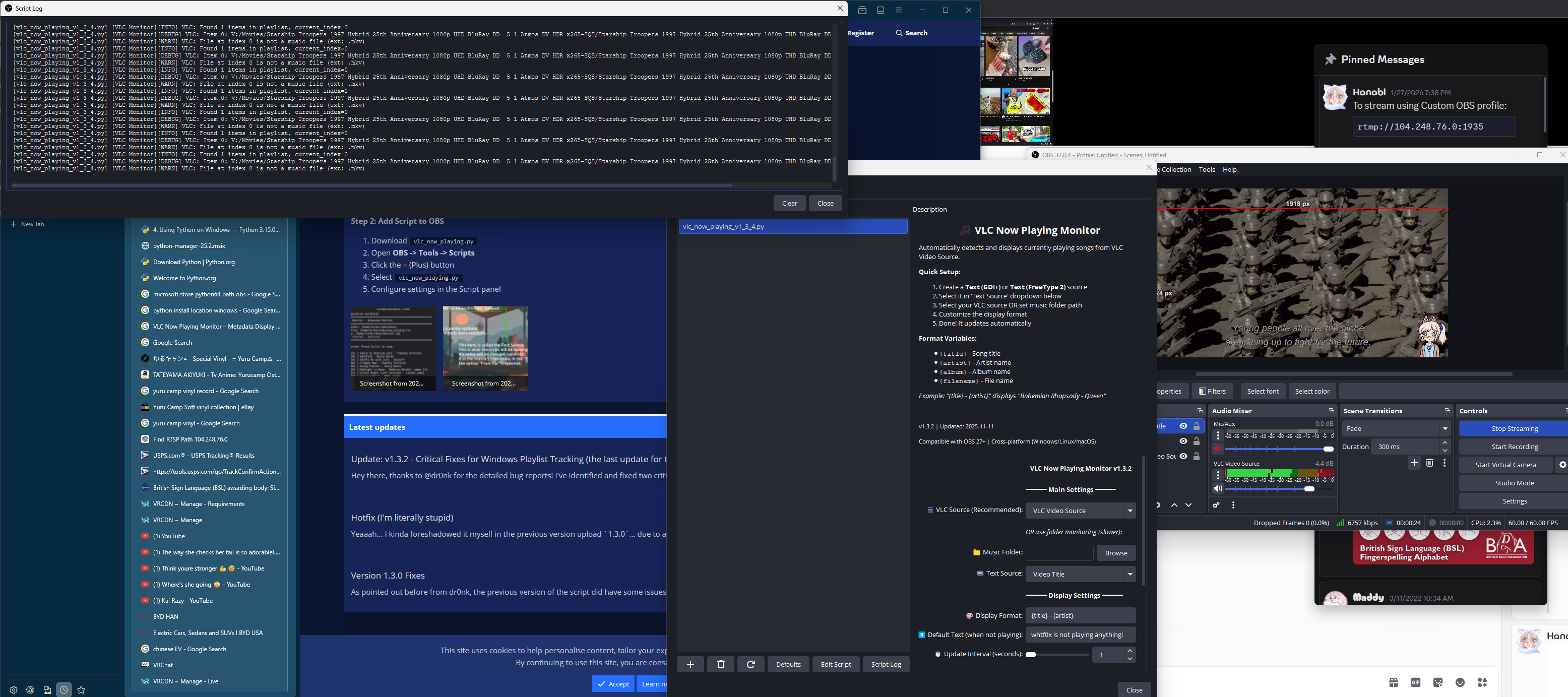The width and height of the screenshot is (1568, 697).
Task: Mute the VLC Video Source speaker icon
Action: 1218,489
